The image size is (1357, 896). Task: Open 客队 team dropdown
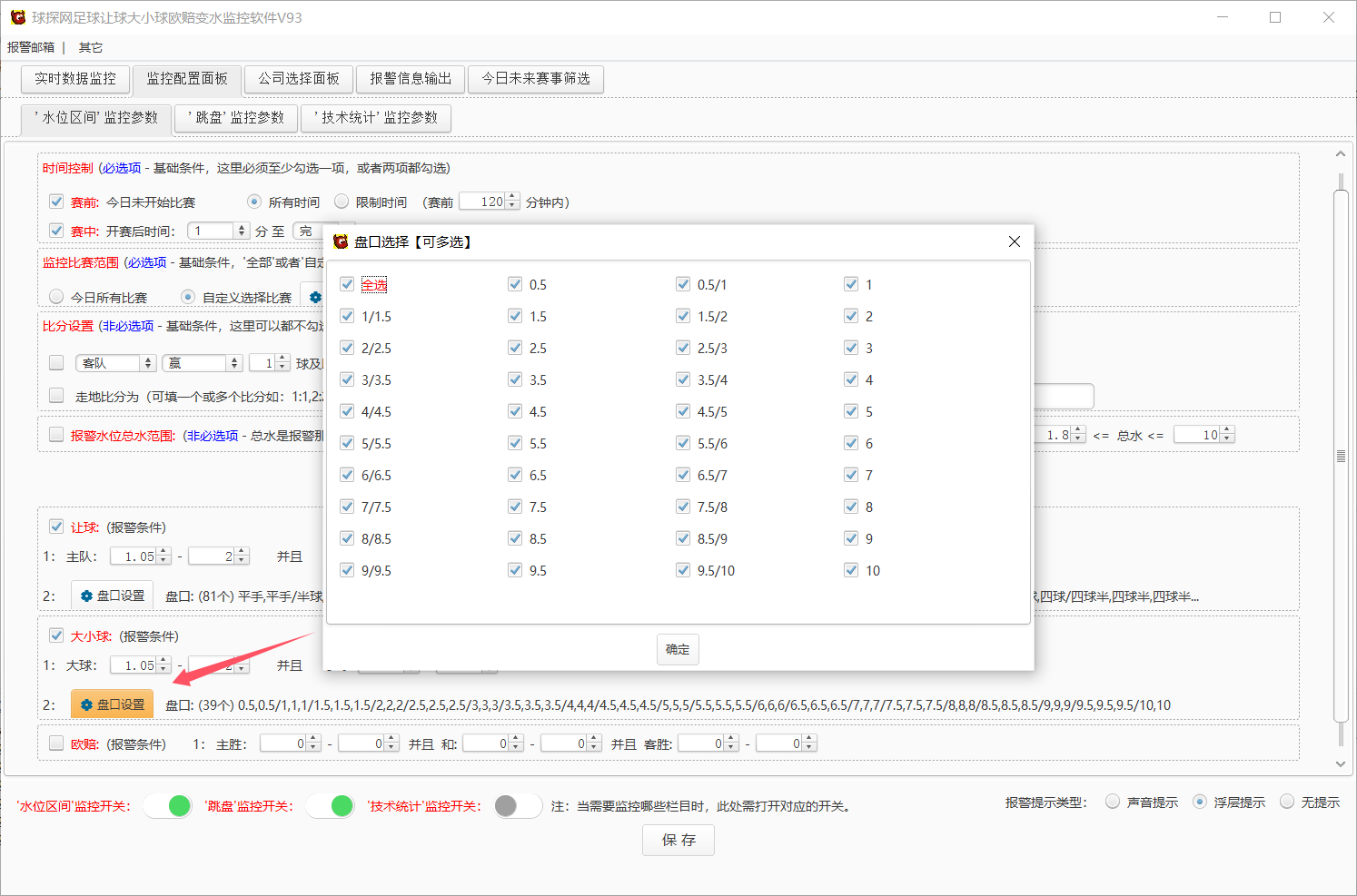tap(116, 363)
